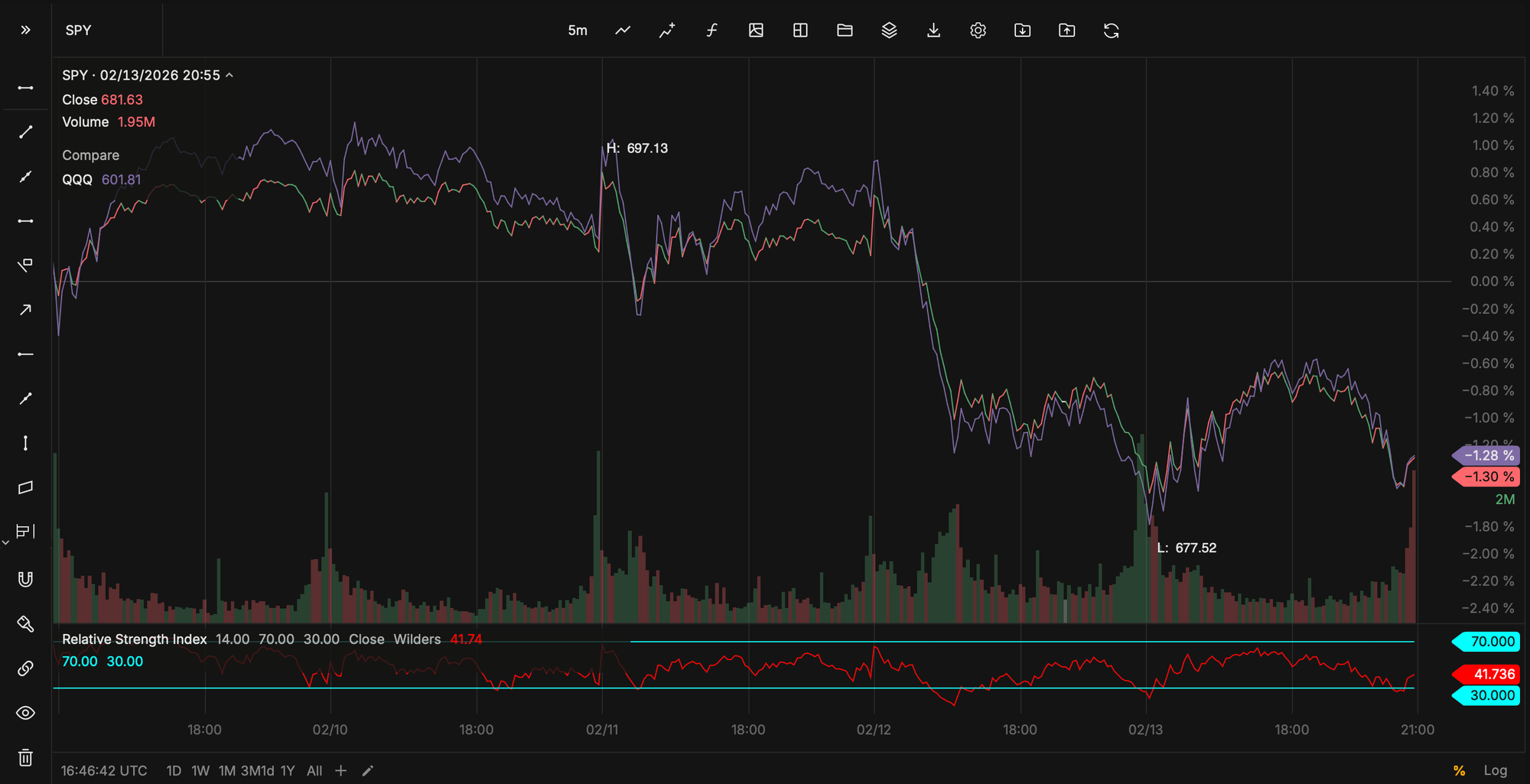Viewport: 1530px width, 784px height.
Task: Toggle percentage scale mode
Action: click(1457, 770)
